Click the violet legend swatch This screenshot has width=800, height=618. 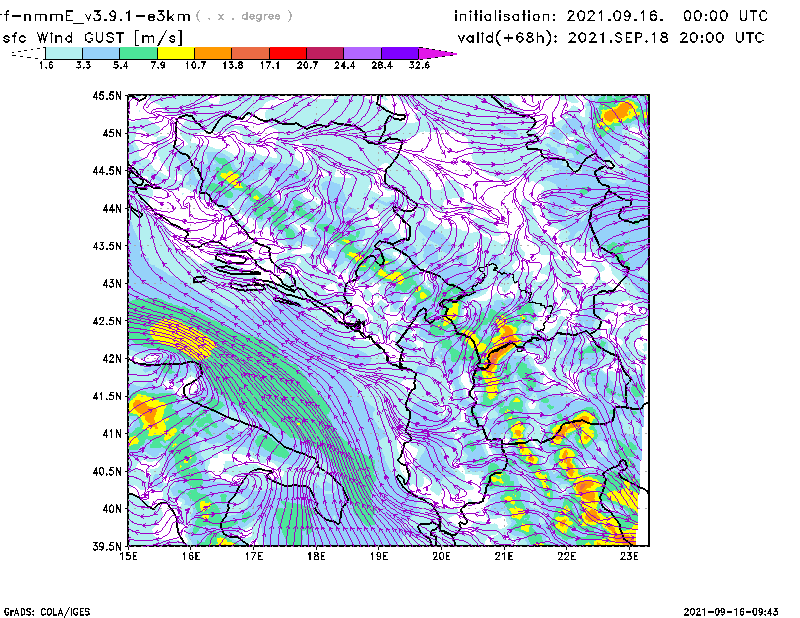point(400,53)
